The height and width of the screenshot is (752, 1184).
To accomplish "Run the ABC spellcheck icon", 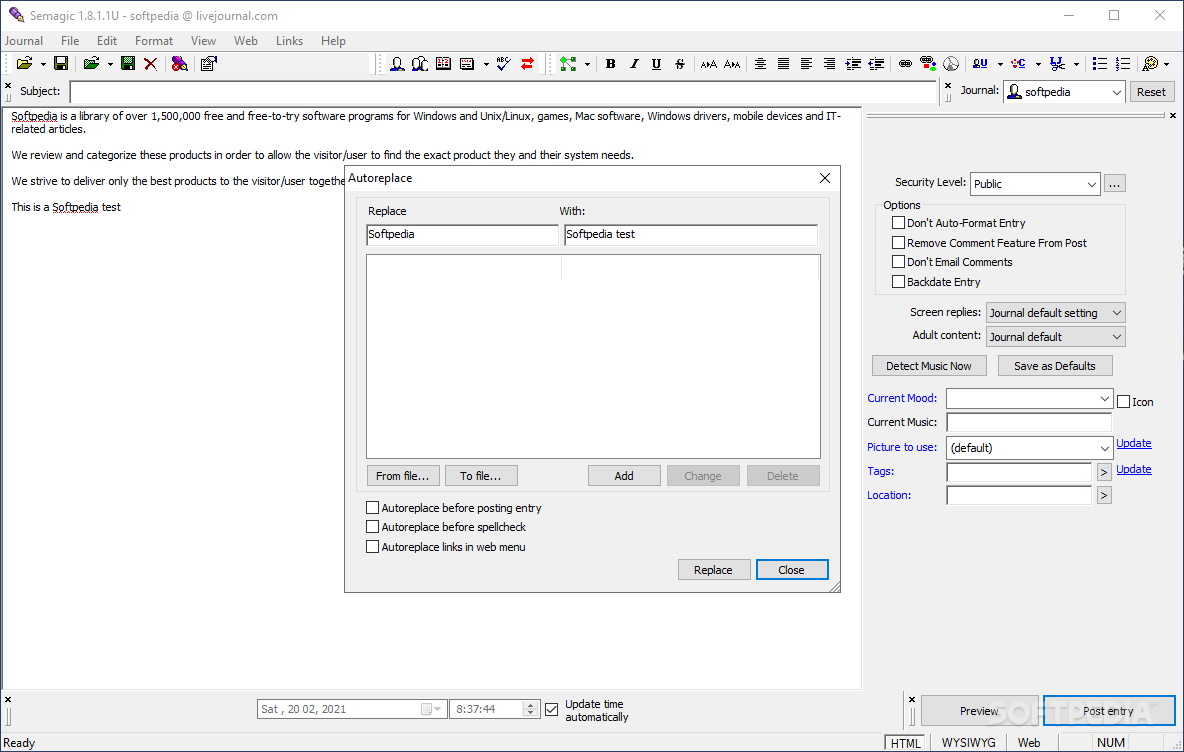I will pos(504,64).
